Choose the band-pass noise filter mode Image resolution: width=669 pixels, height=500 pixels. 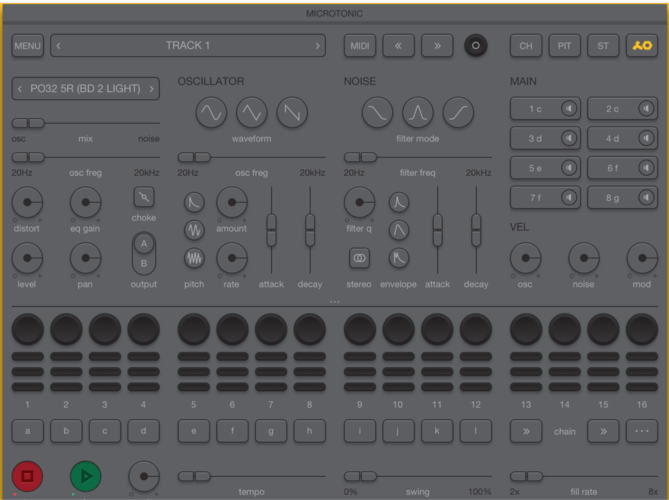[x=418, y=113]
